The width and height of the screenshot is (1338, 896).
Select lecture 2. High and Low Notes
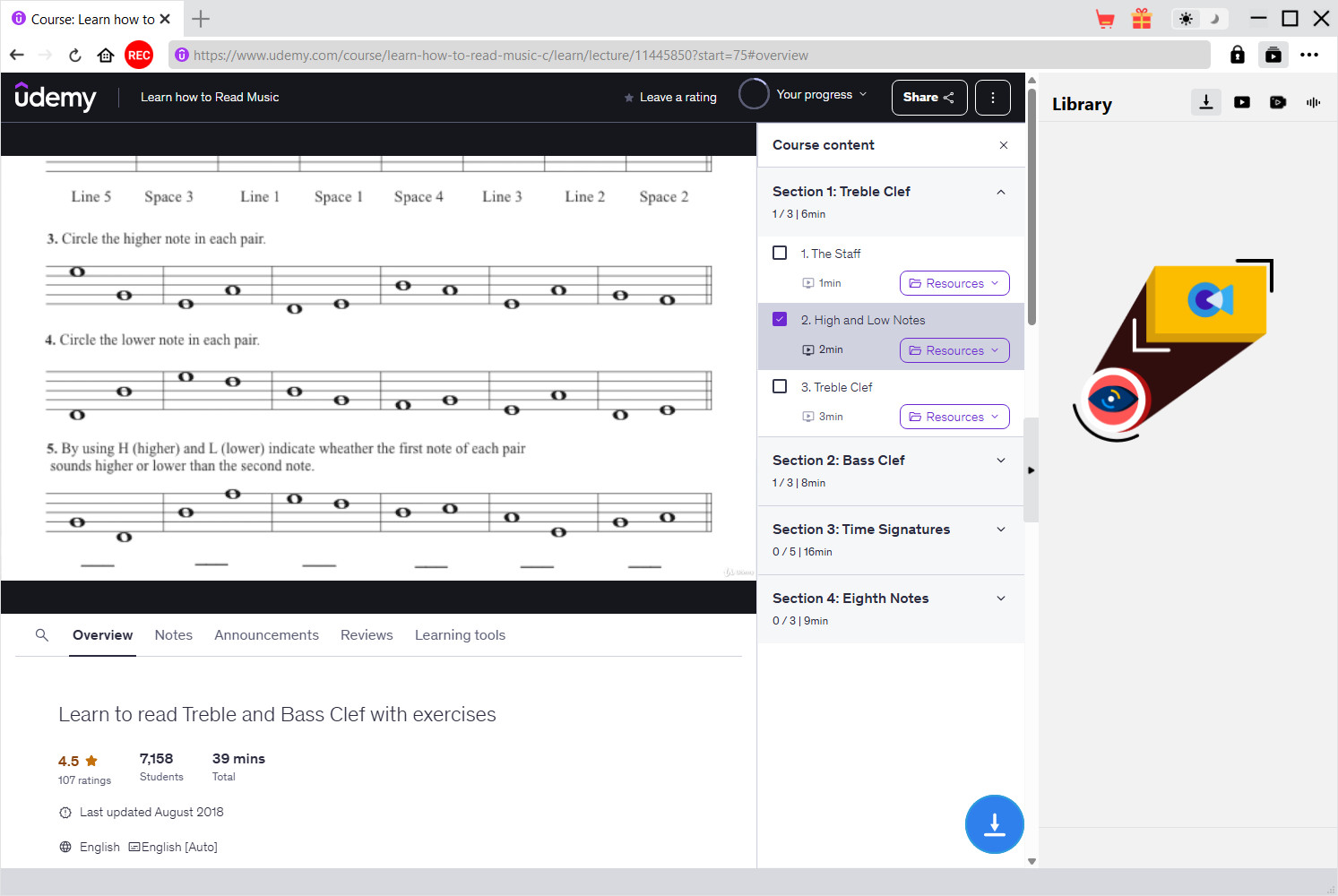click(863, 320)
